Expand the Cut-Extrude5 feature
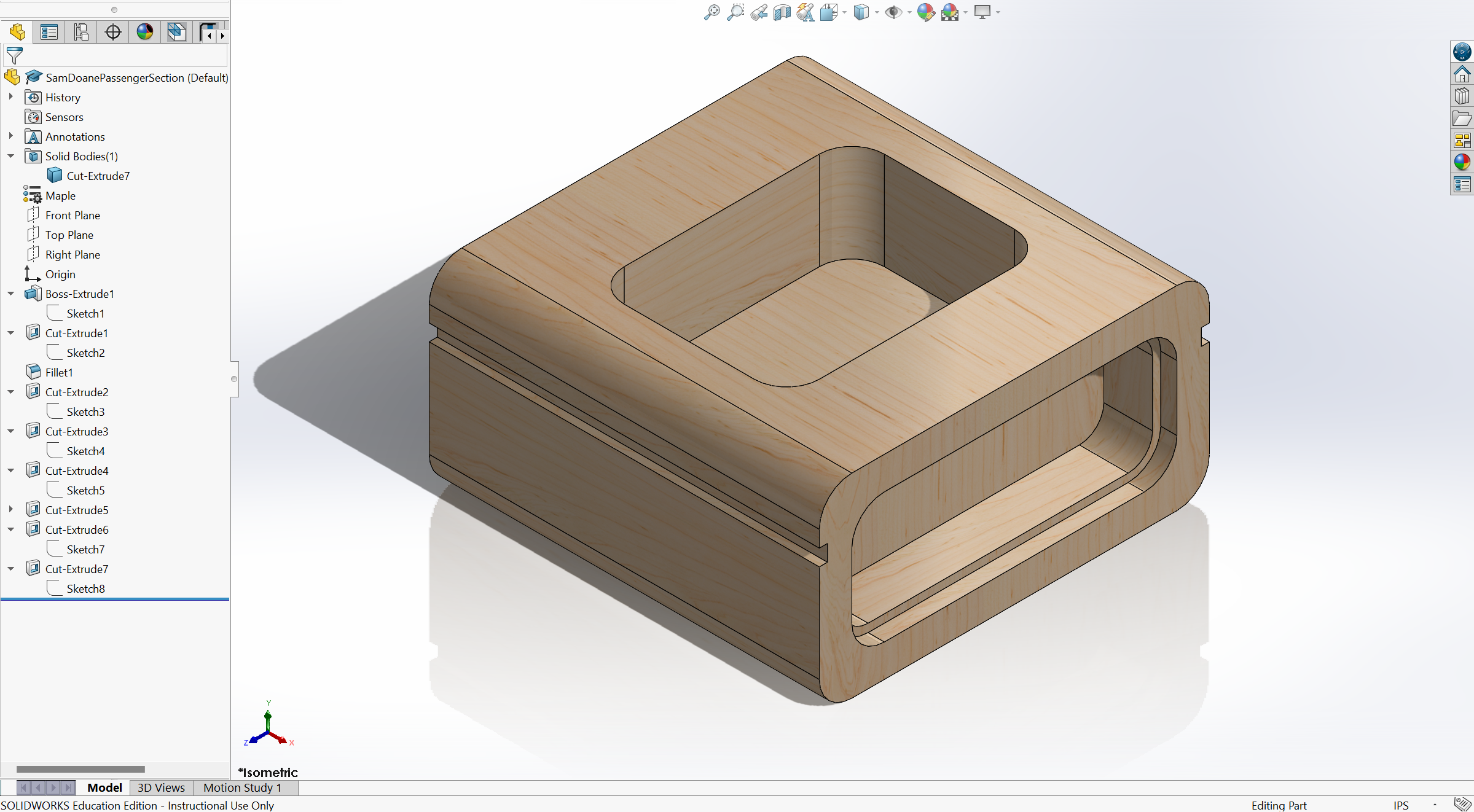The height and width of the screenshot is (812, 1474). coord(10,510)
